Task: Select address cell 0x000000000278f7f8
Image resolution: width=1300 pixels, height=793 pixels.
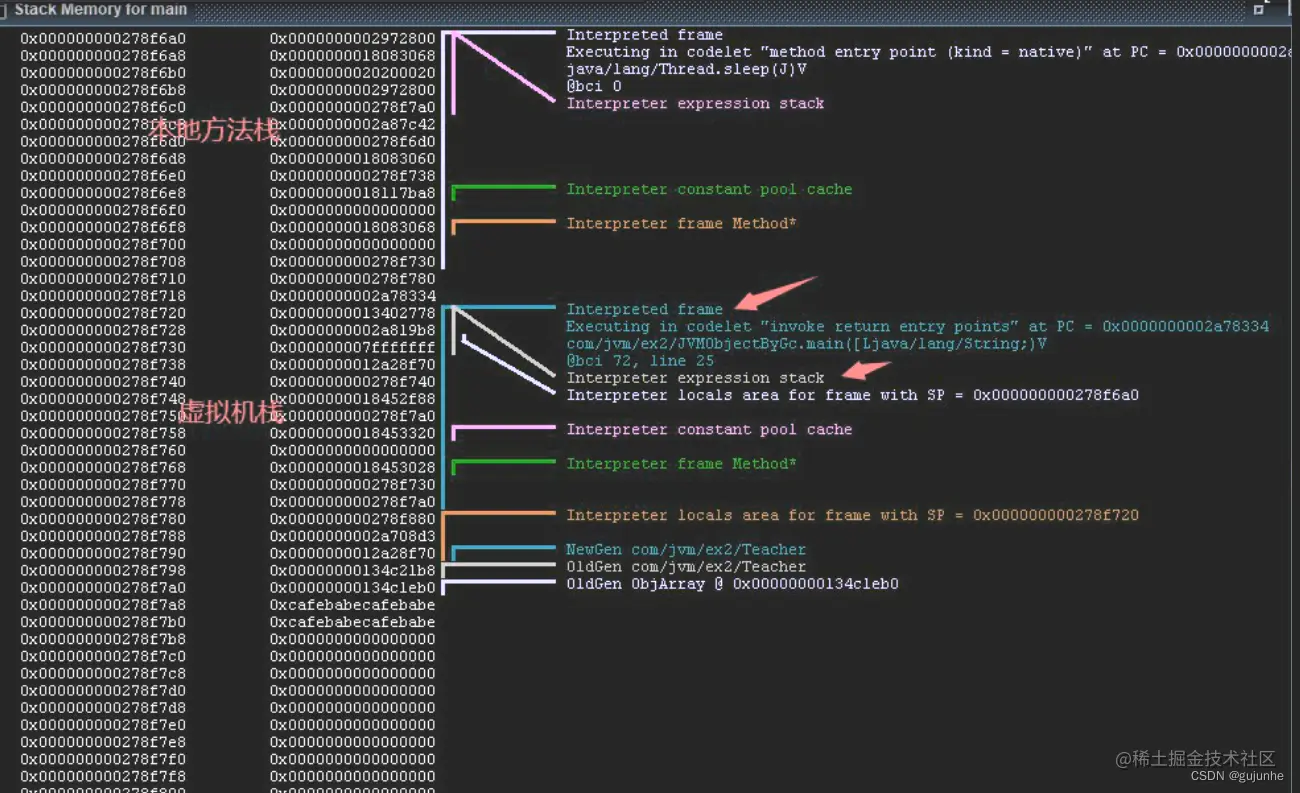Action: pos(103,776)
